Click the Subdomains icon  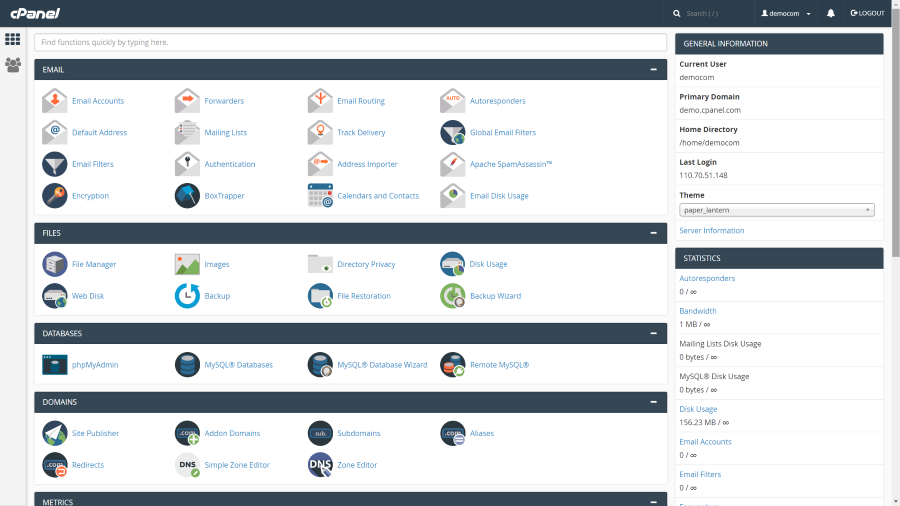pyautogui.click(x=320, y=433)
